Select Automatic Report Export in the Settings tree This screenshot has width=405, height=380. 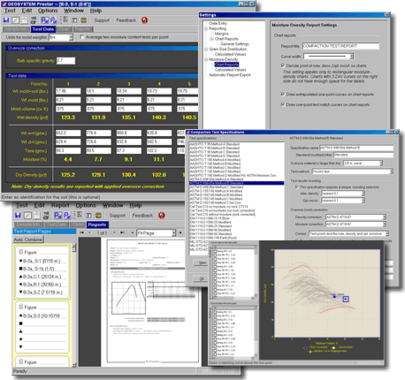230,75
